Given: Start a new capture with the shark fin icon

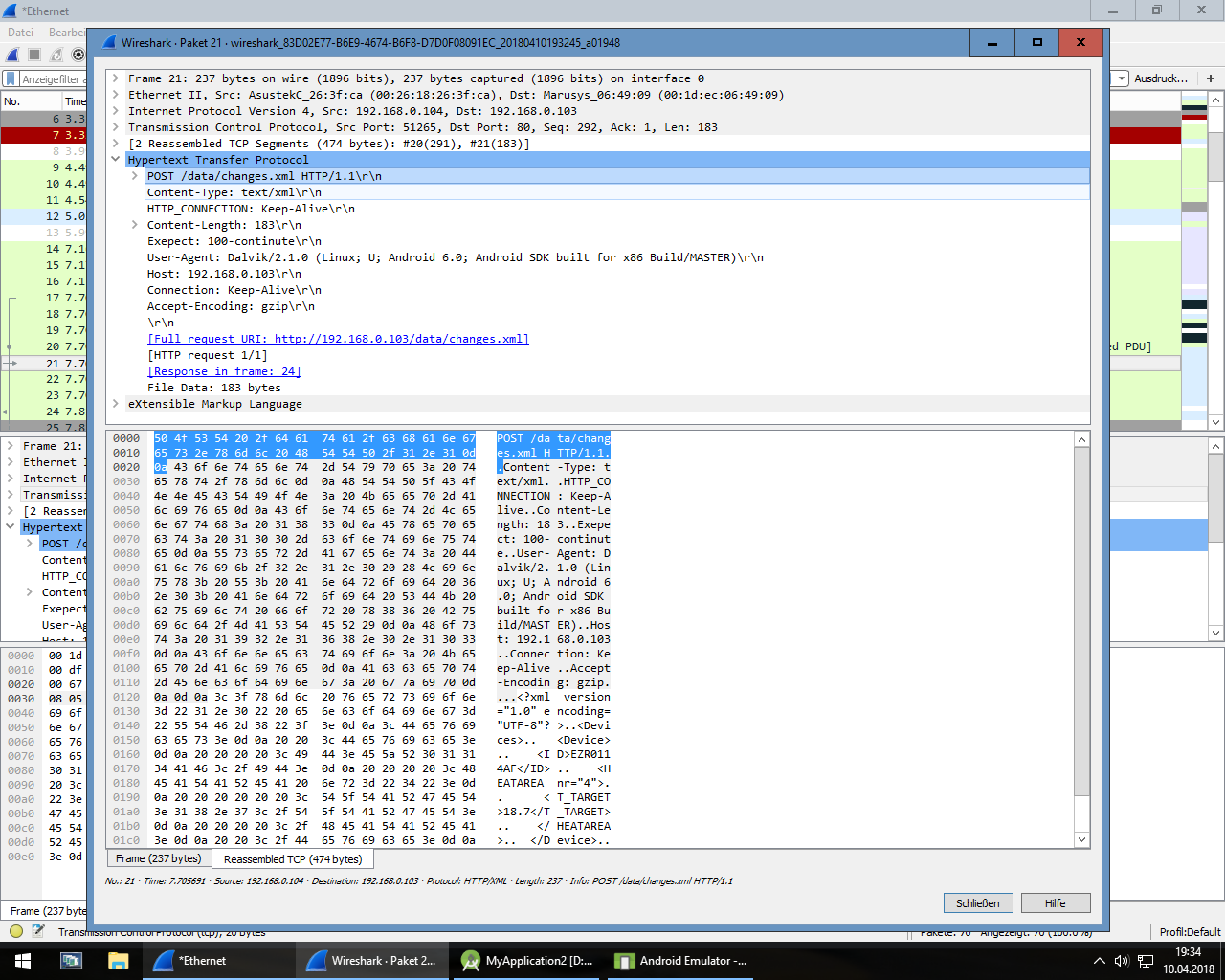Looking at the screenshot, I should [x=11, y=55].
